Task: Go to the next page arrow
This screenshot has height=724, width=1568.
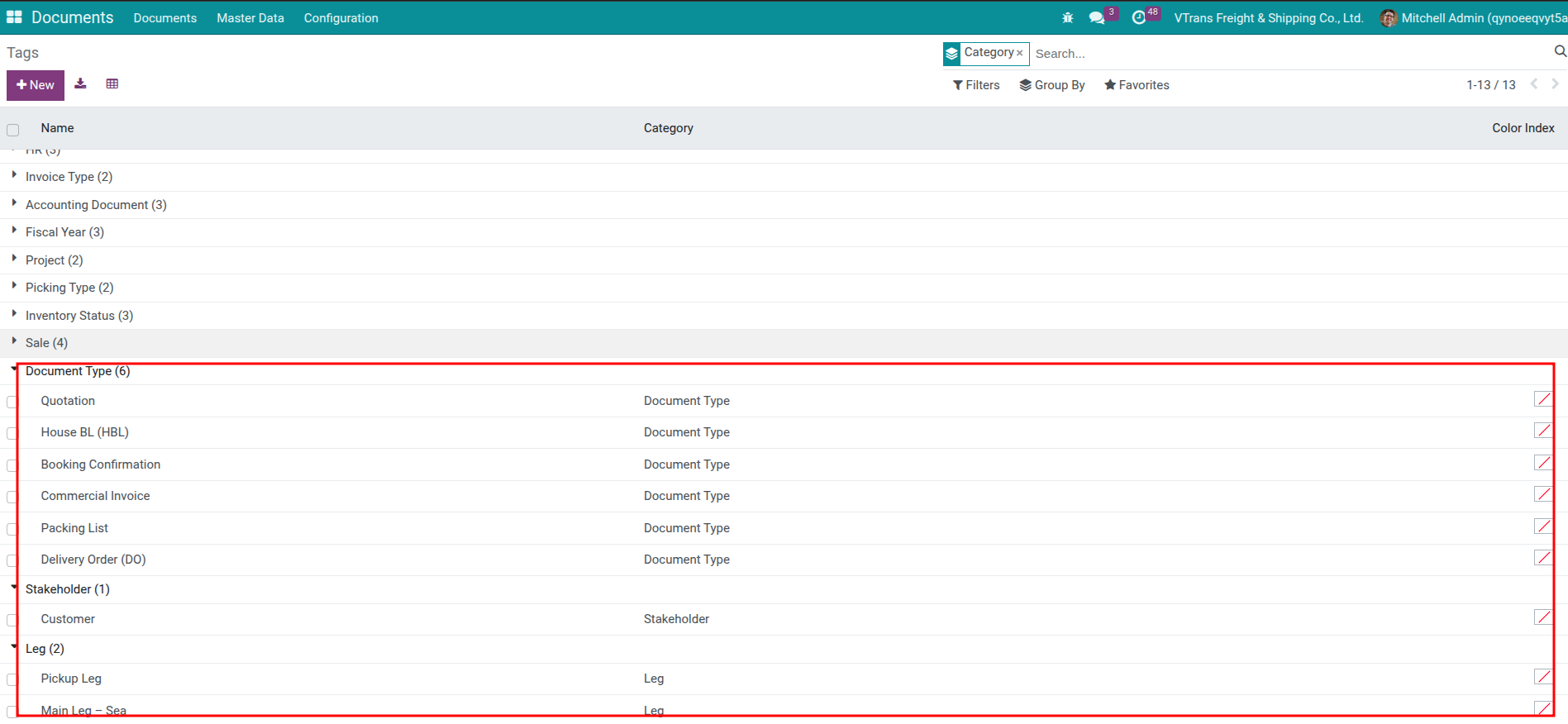Action: click(x=1555, y=83)
